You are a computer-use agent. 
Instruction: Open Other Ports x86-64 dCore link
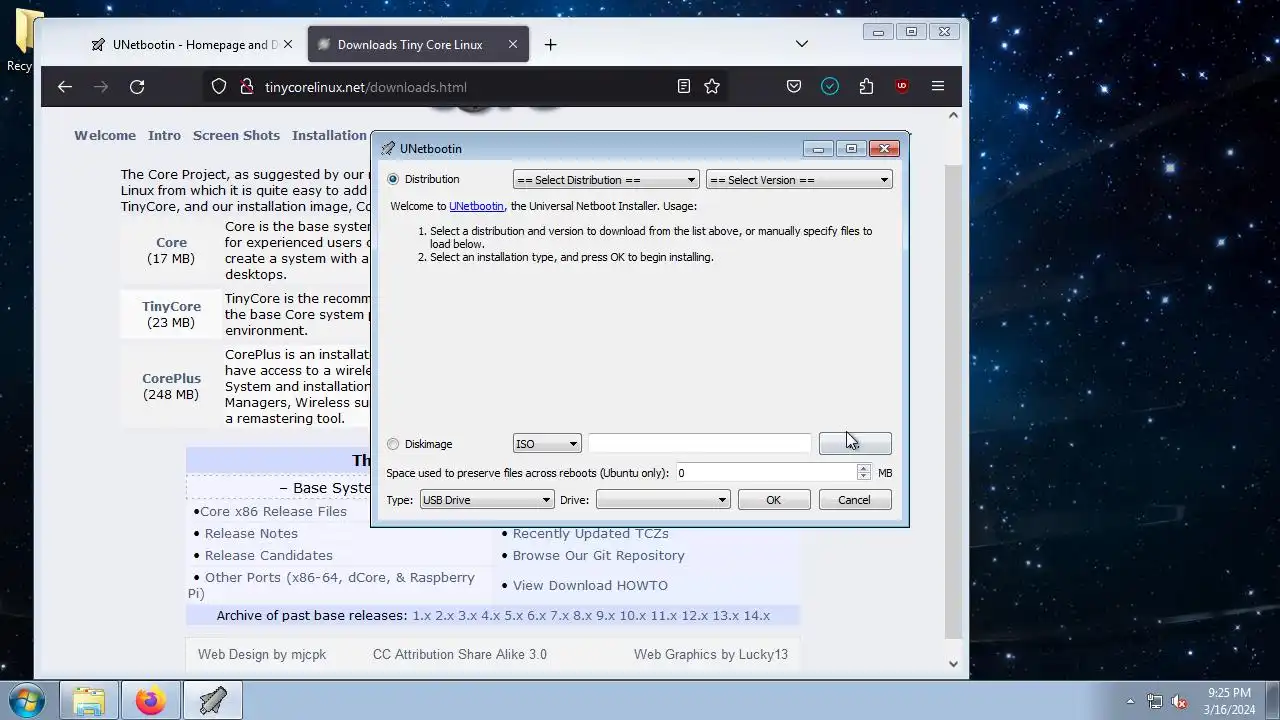331,585
